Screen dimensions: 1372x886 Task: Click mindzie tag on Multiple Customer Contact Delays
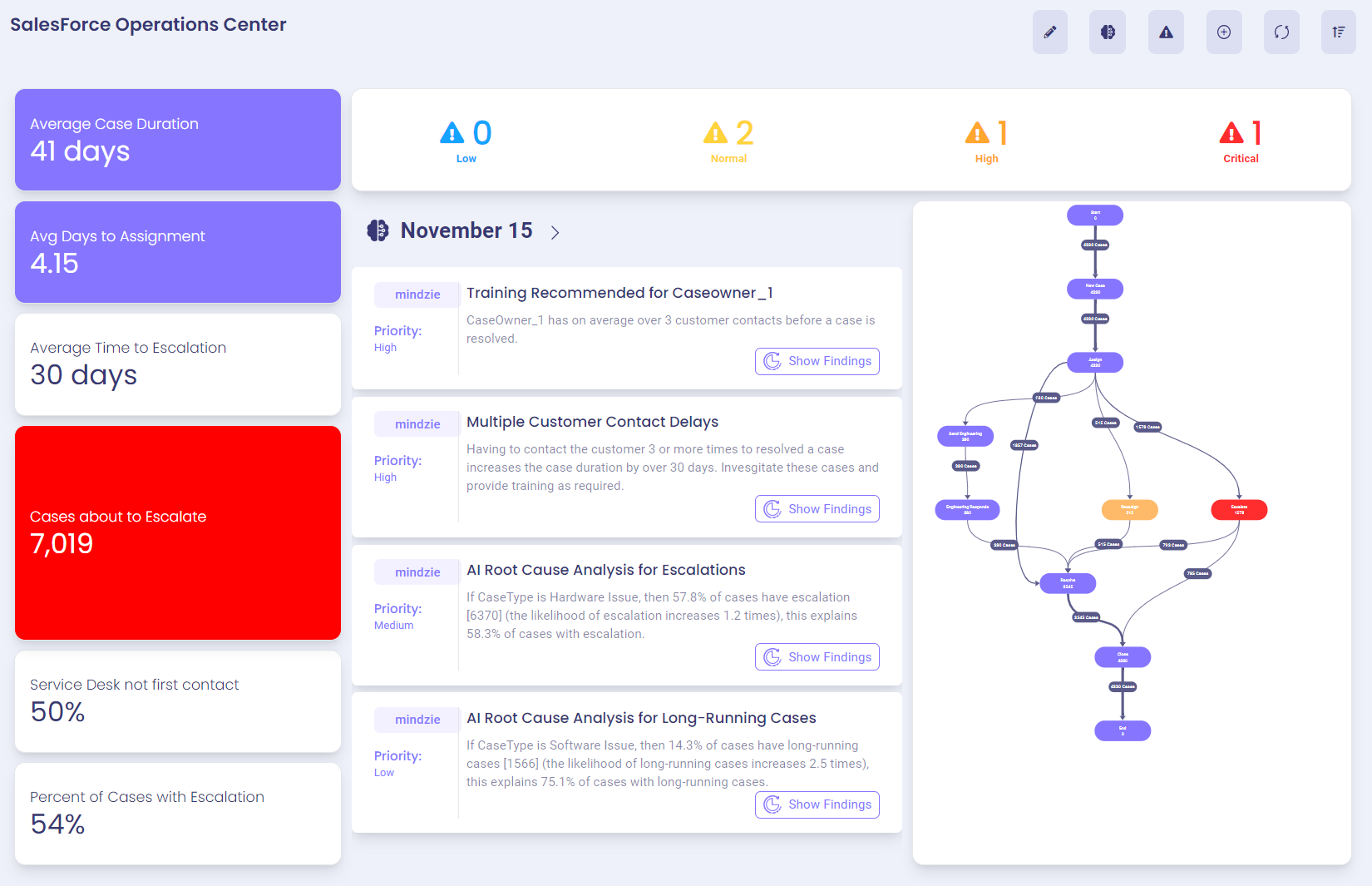[417, 424]
